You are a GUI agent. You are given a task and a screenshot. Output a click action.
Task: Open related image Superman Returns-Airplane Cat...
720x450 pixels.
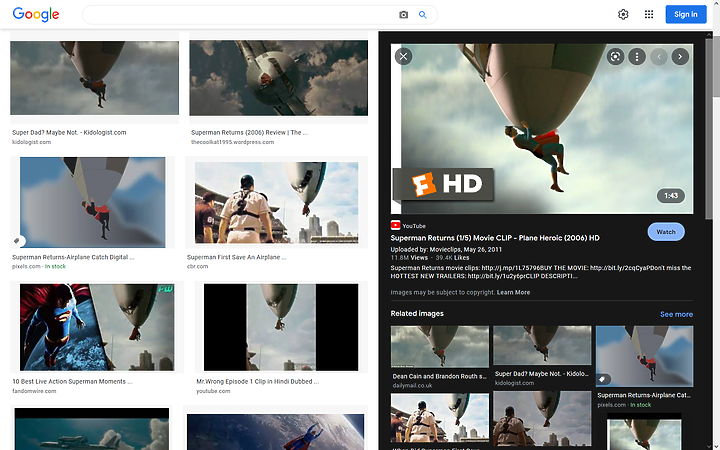644,356
